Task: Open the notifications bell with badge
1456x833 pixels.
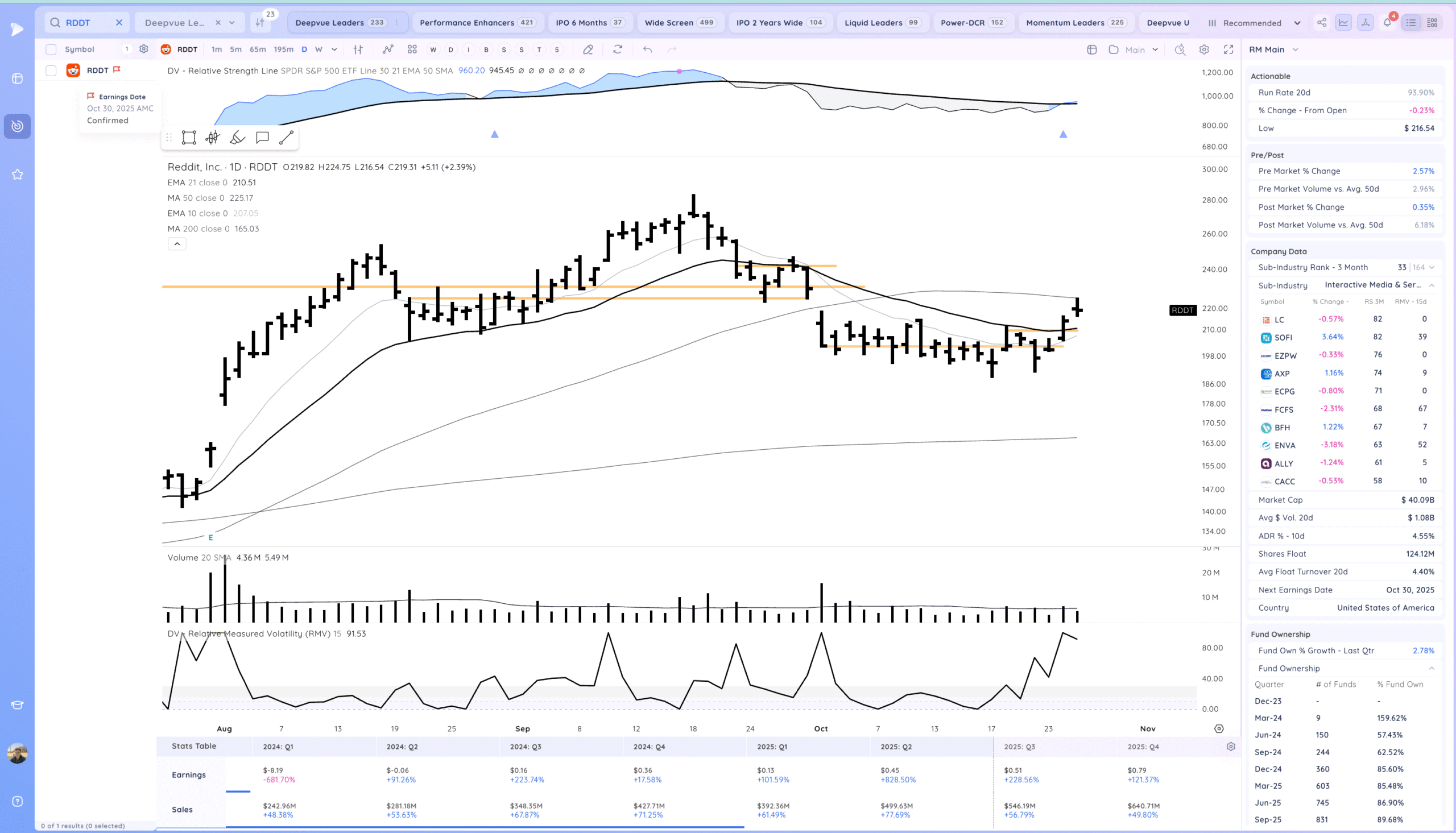Action: coord(1387,23)
